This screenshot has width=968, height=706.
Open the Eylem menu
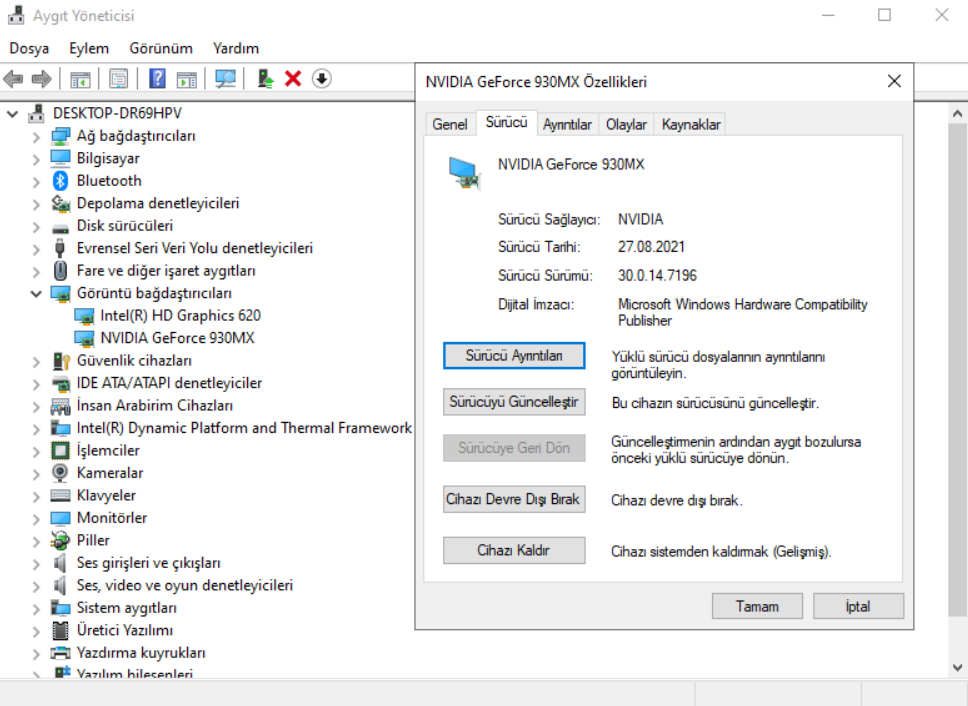point(89,48)
